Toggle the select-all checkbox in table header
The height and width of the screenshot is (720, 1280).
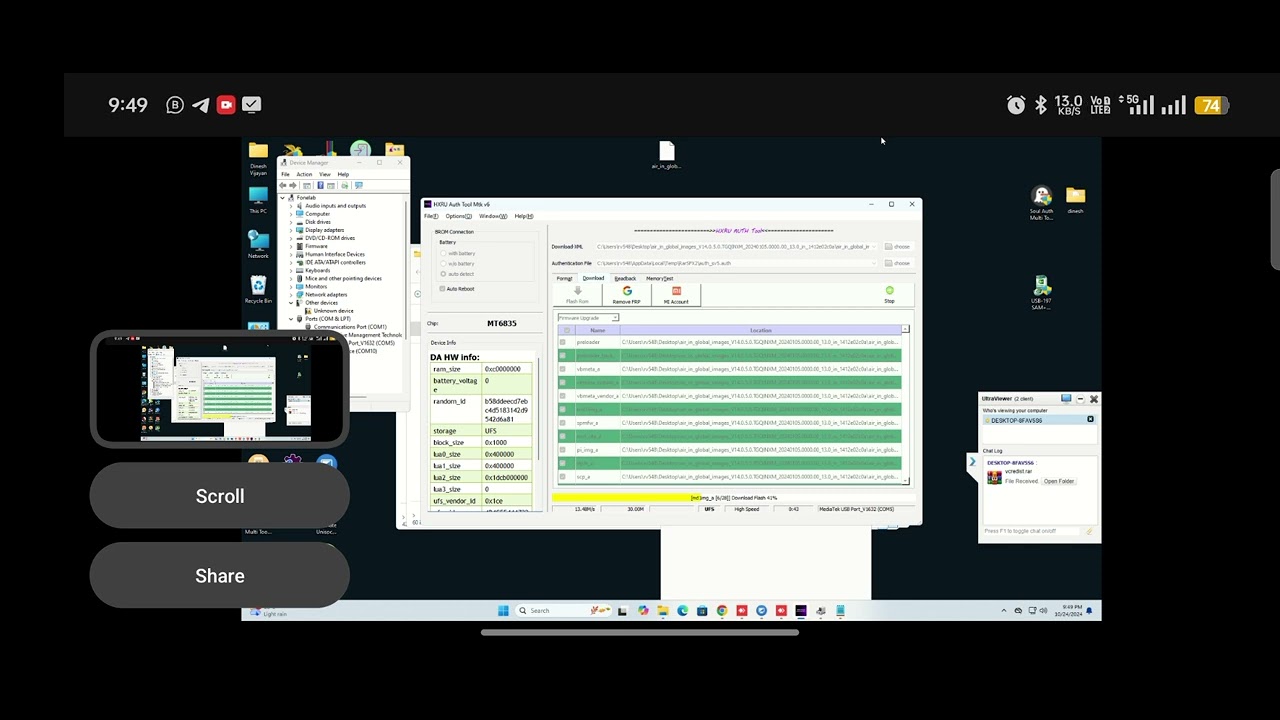point(567,330)
